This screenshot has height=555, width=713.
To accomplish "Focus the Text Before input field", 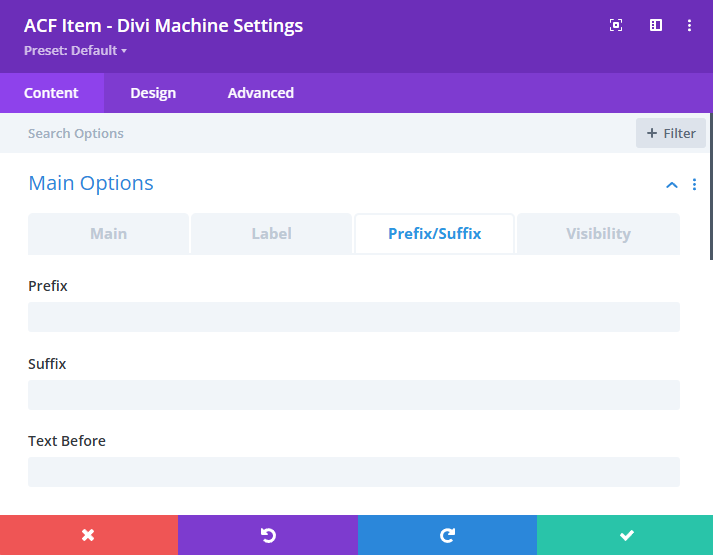I will (354, 472).
